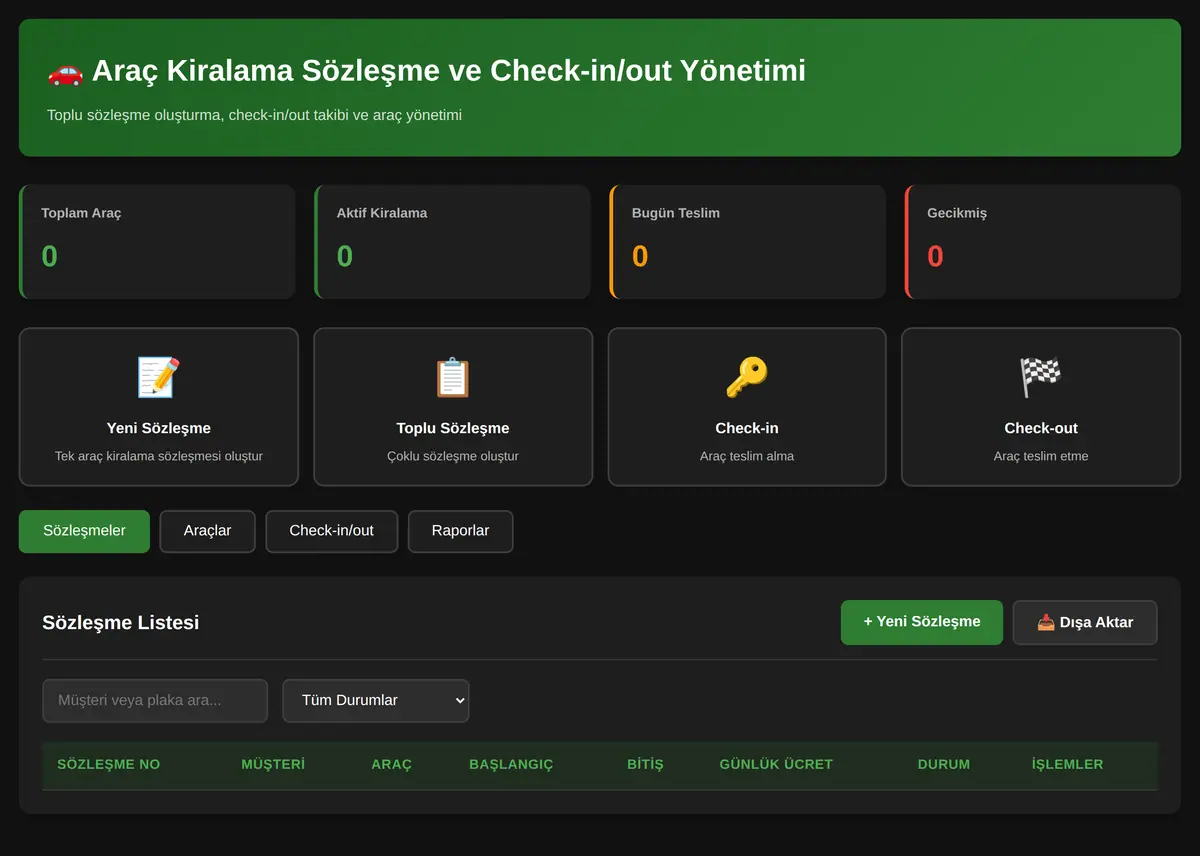Click the DURUM column header
Screen dimensions: 1200x856
click(x=944, y=764)
